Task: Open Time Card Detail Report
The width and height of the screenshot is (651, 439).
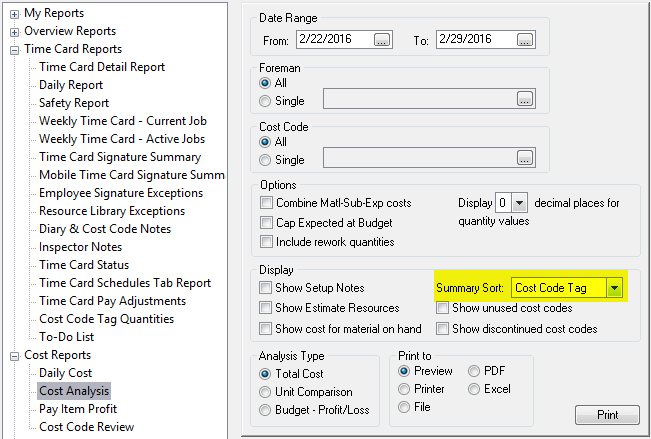Action: pyautogui.click(x=102, y=67)
